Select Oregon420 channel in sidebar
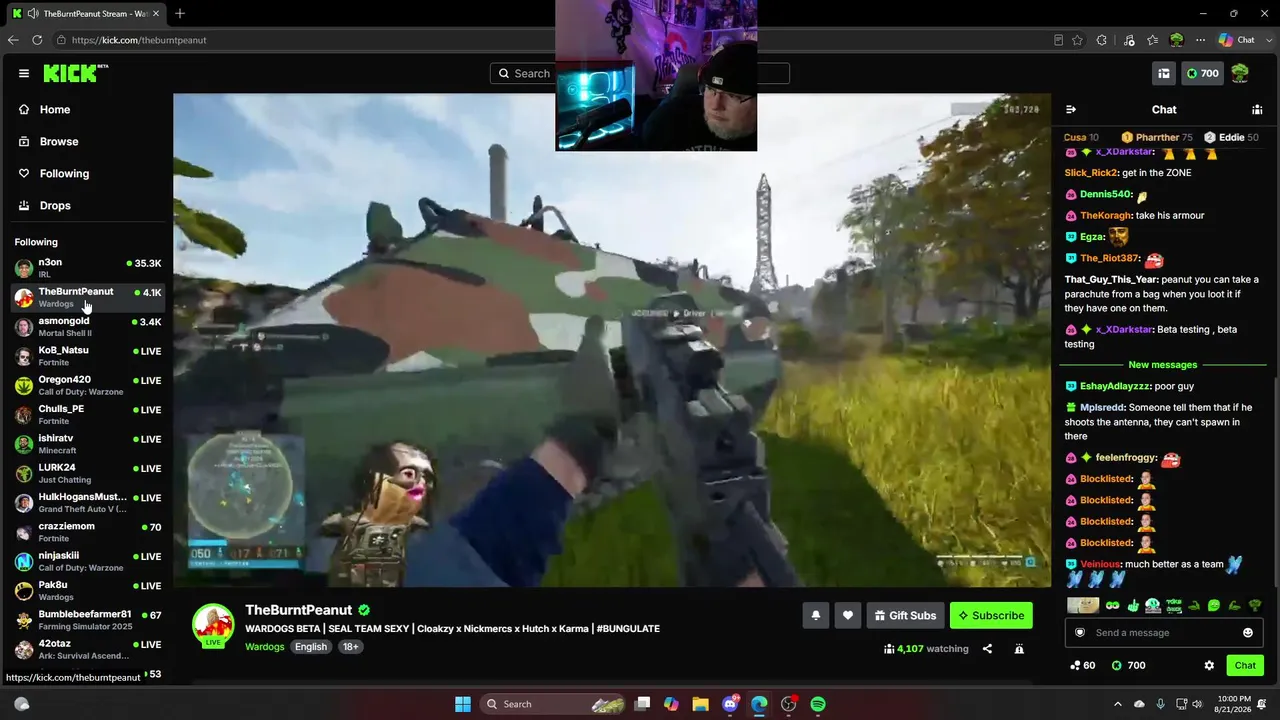This screenshot has width=1280, height=720. pos(88,385)
